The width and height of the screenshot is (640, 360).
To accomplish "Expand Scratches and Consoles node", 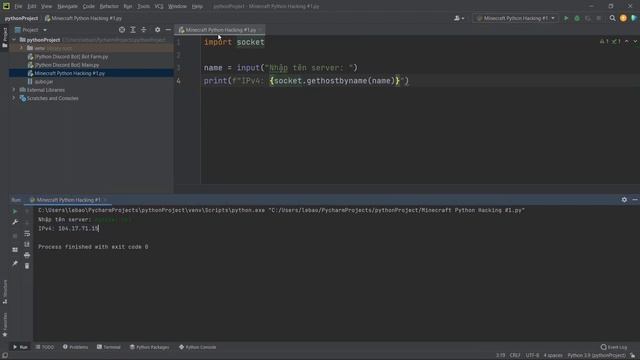I will click(x=14, y=98).
